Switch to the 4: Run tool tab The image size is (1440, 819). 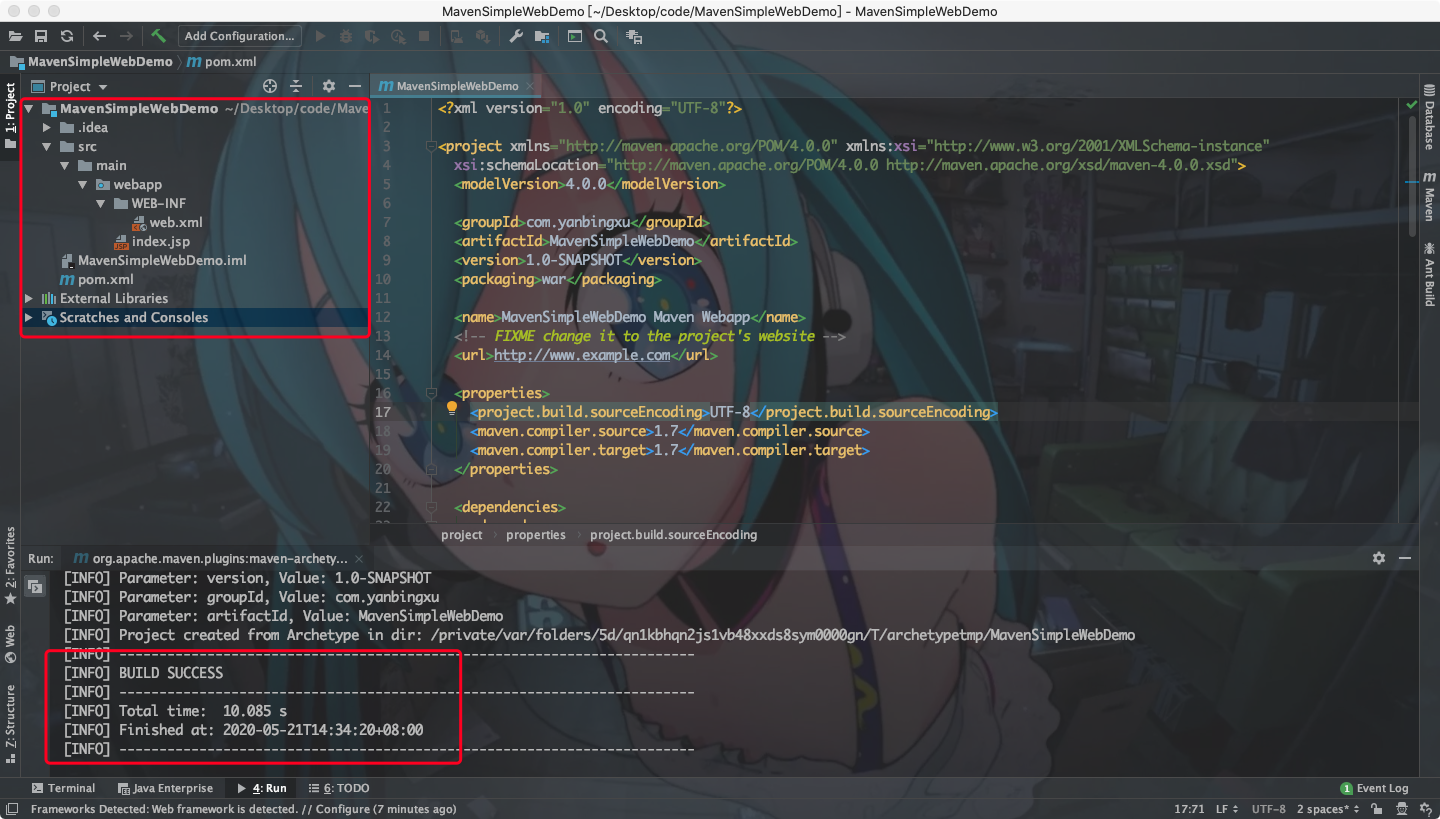[x=261, y=788]
